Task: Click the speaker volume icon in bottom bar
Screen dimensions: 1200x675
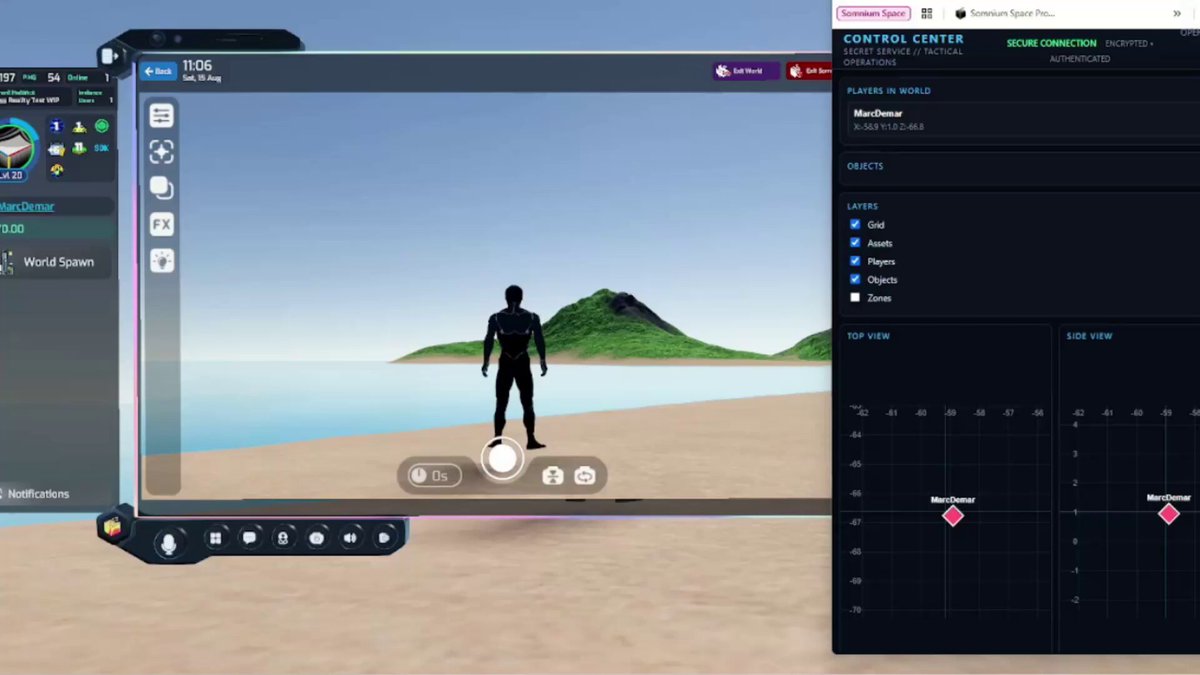Action: (x=350, y=538)
